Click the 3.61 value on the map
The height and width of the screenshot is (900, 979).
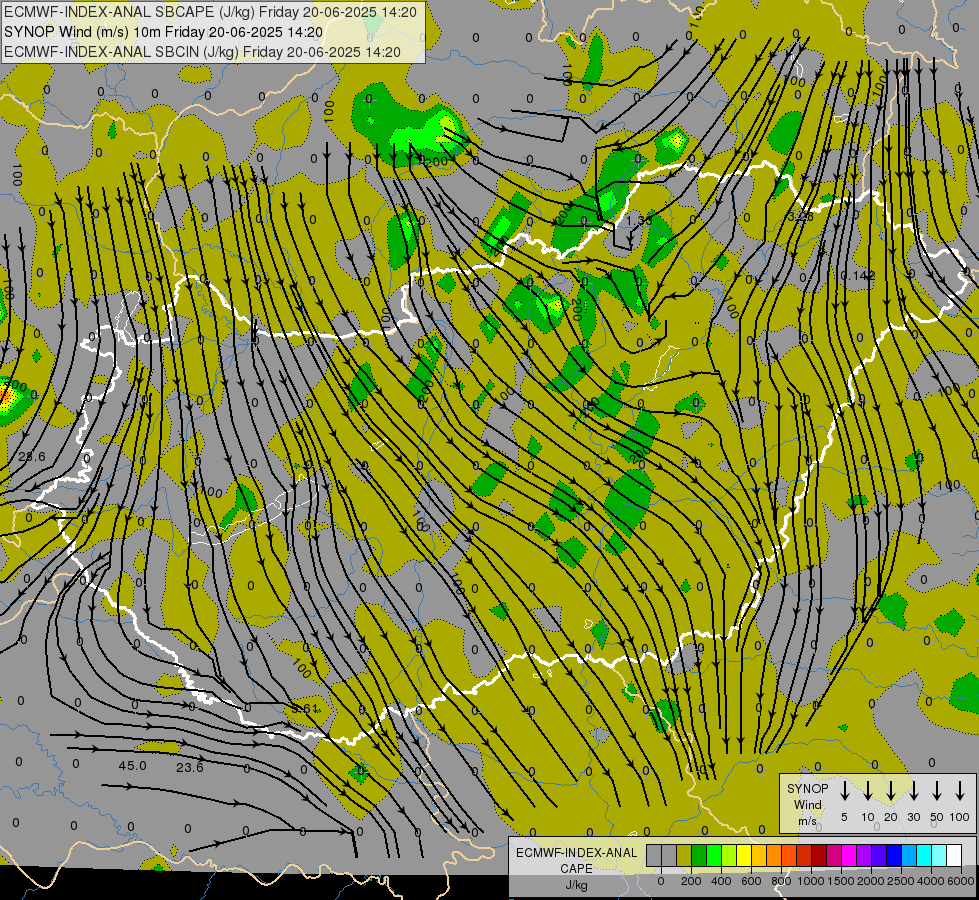coord(305,709)
